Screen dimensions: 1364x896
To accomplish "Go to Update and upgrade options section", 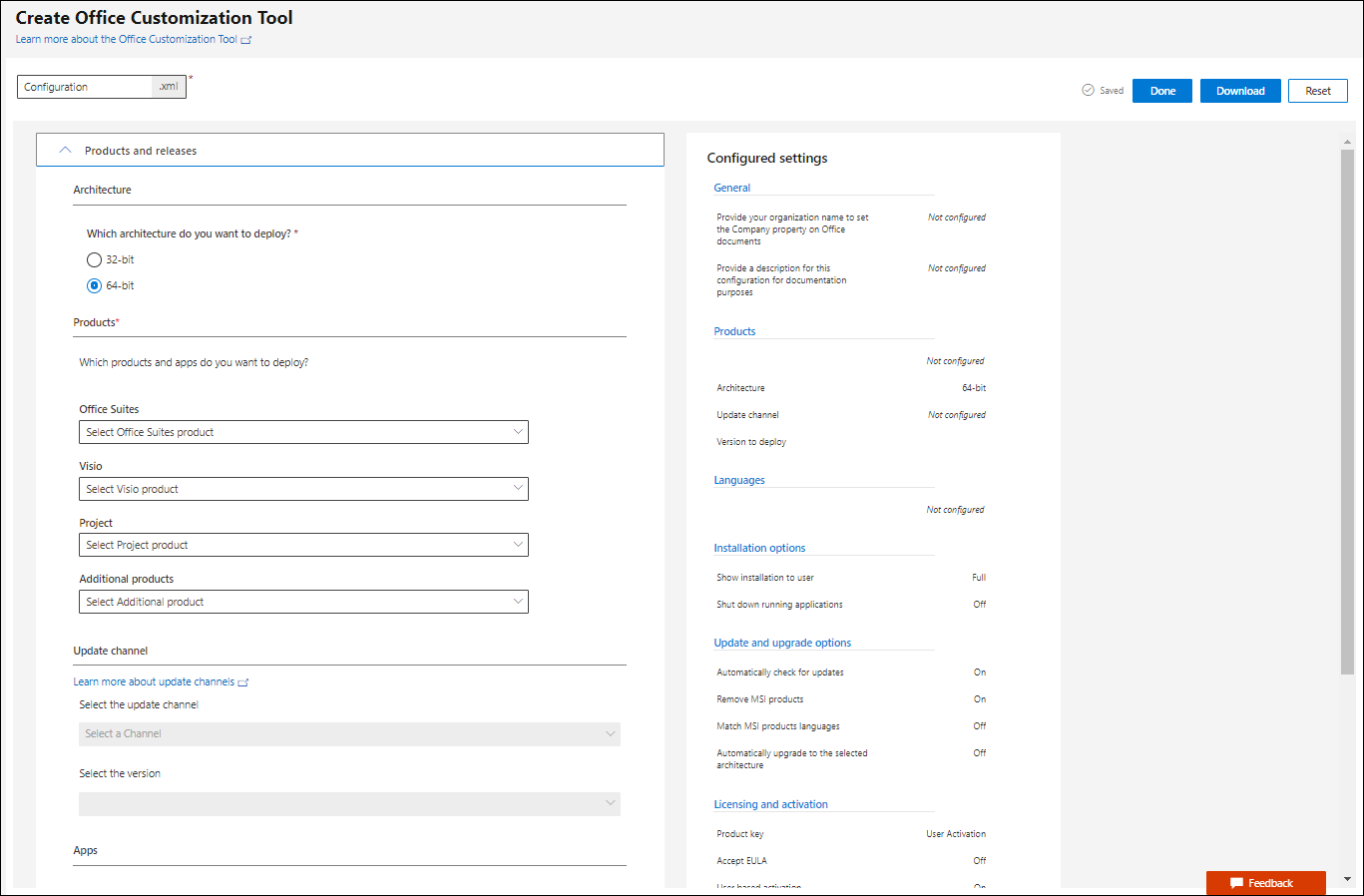I will pos(782,643).
